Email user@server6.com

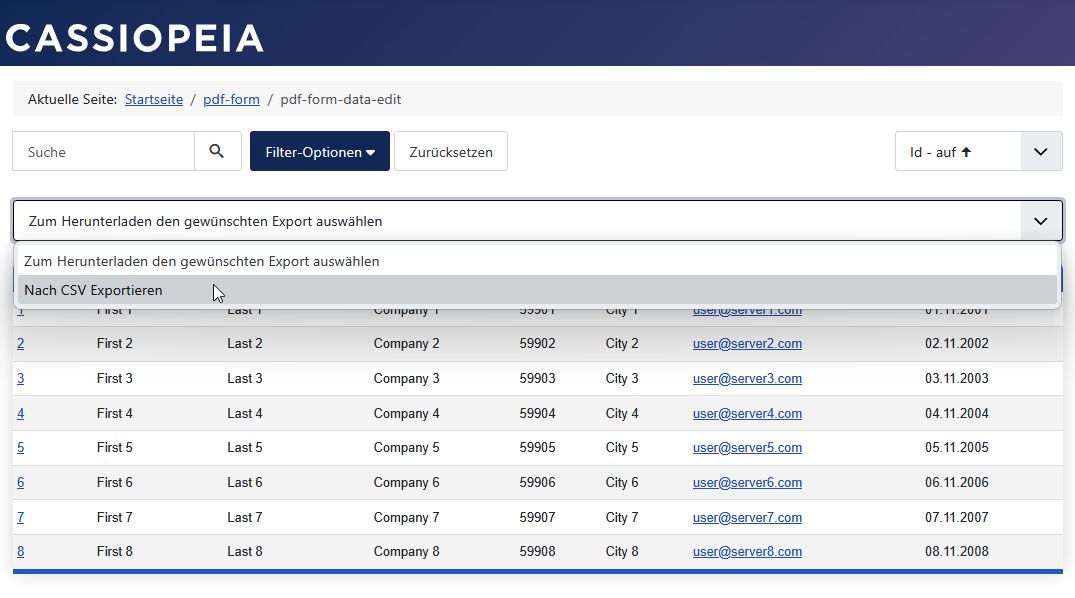click(x=747, y=483)
